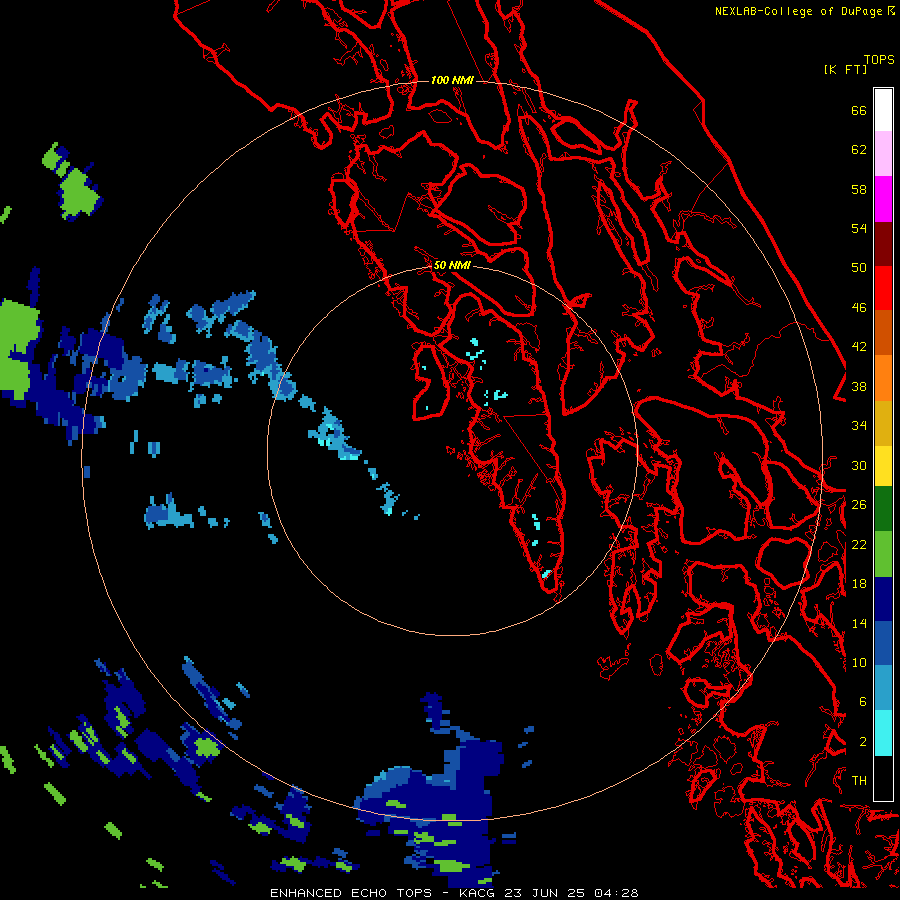Viewport: 900px width, 900px height.
Task: Pick the light green 22 kft swatch
Action: [883, 554]
